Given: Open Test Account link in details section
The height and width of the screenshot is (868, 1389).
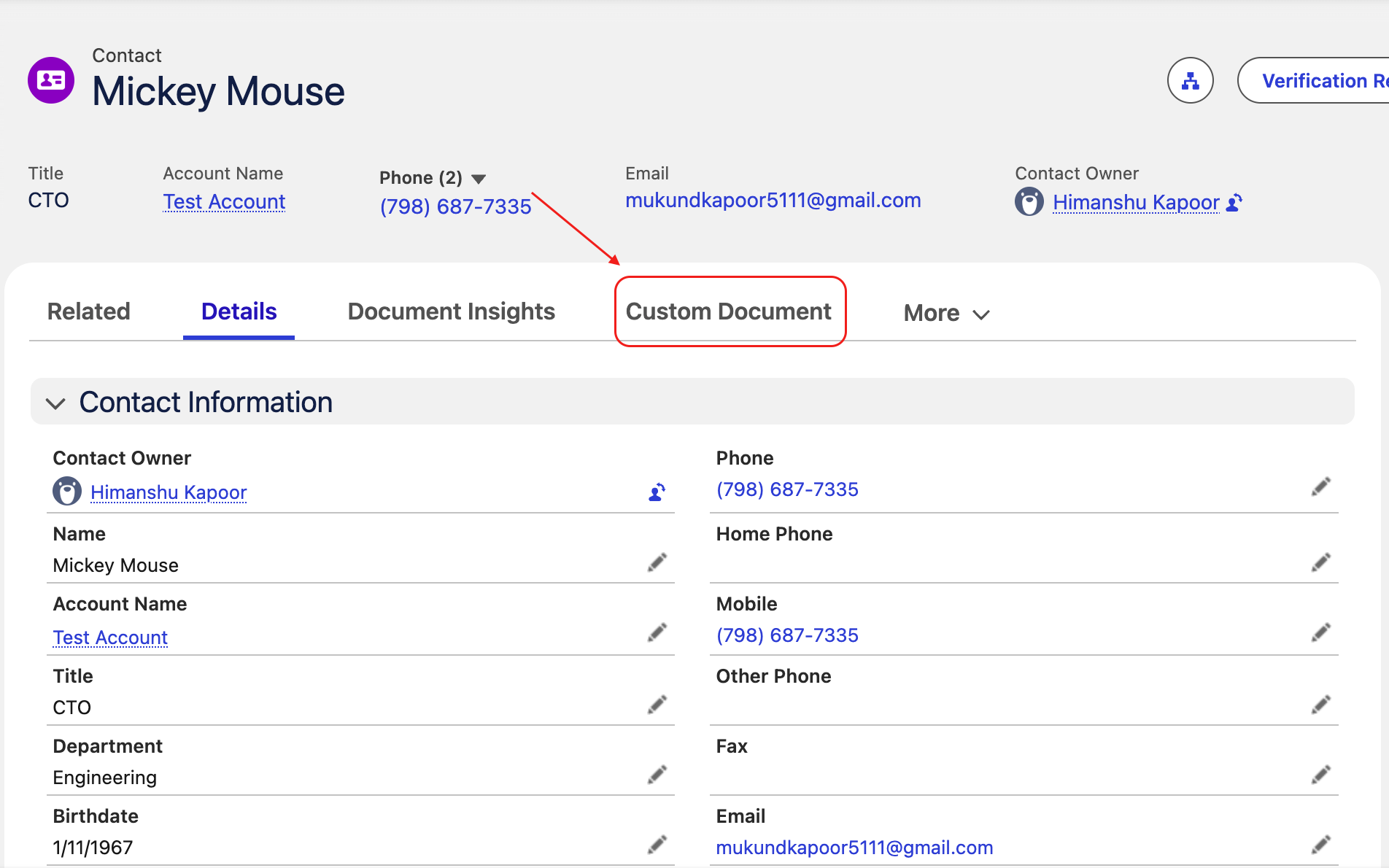Looking at the screenshot, I should pyautogui.click(x=110, y=638).
